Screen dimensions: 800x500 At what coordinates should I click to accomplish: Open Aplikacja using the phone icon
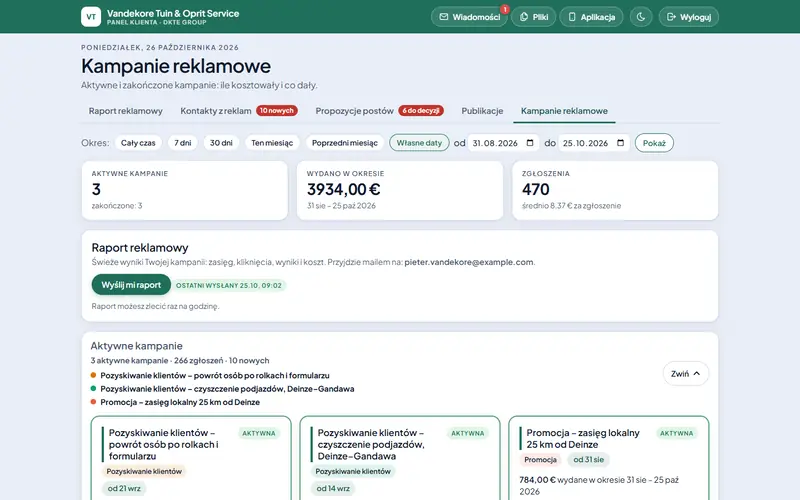pos(572,17)
